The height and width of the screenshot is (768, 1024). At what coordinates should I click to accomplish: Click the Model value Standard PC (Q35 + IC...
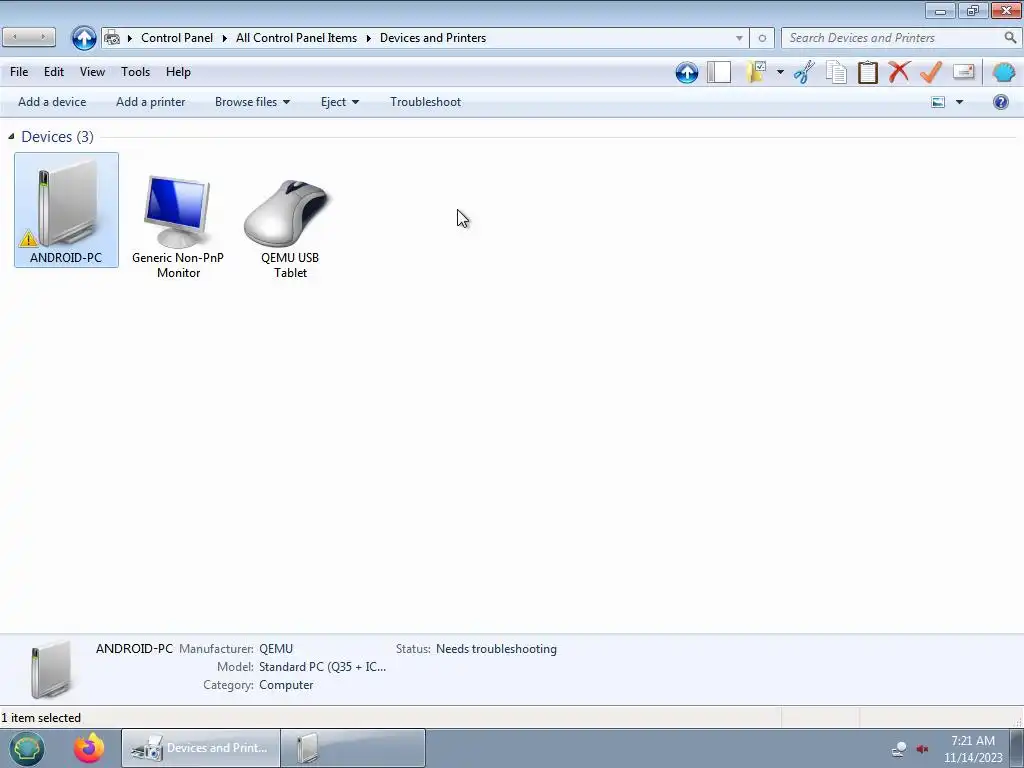click(322, 667)
